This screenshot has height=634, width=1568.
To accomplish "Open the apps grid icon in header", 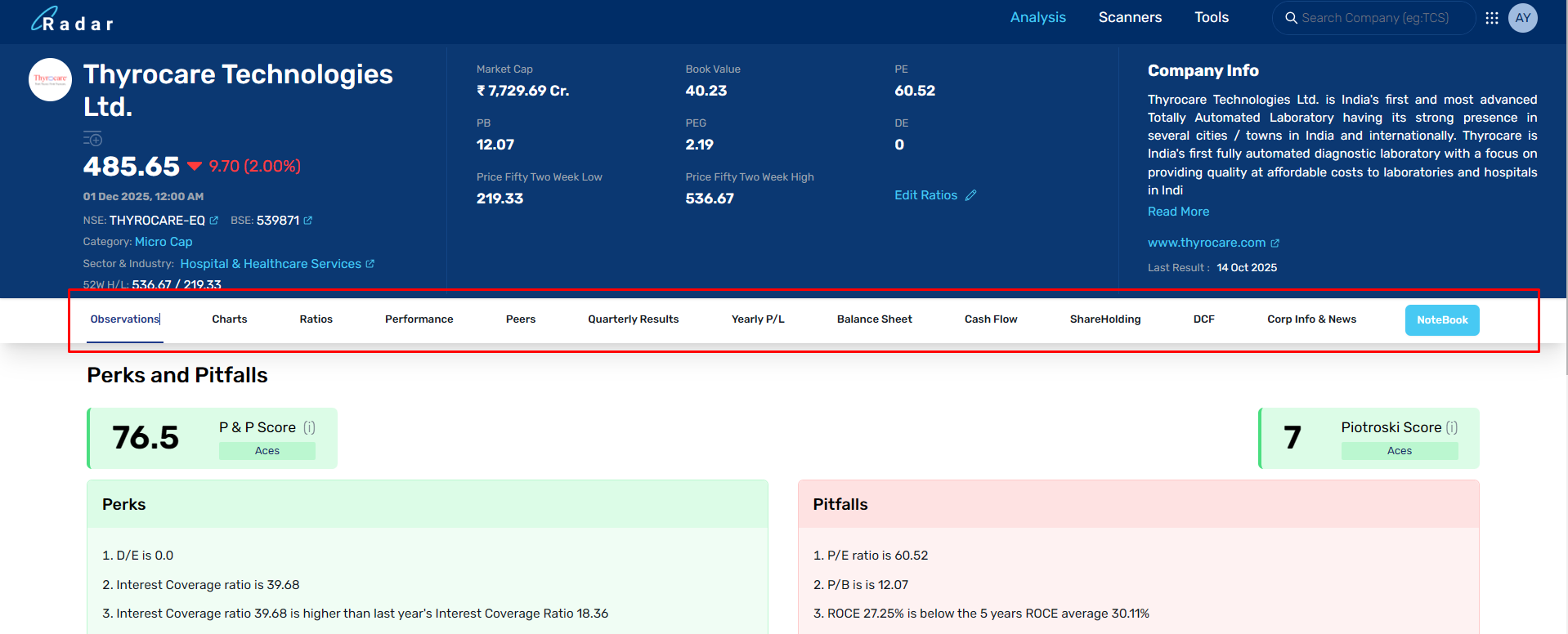I will pos(1492,18).
